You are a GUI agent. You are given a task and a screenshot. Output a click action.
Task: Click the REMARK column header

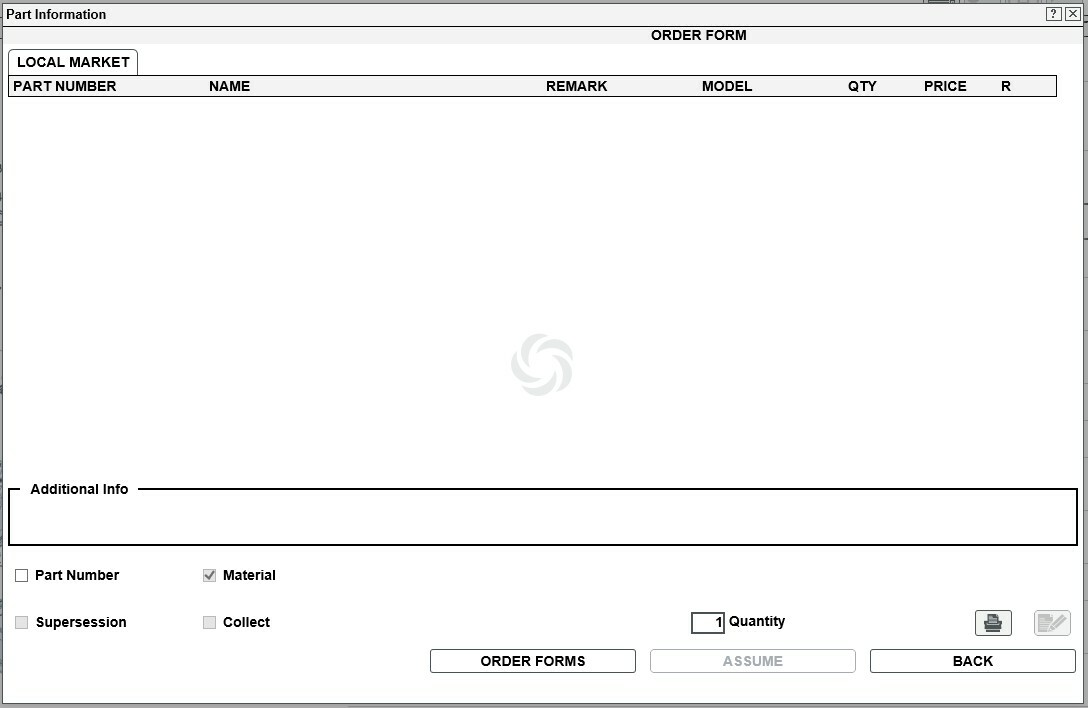[x=577, y=86]
